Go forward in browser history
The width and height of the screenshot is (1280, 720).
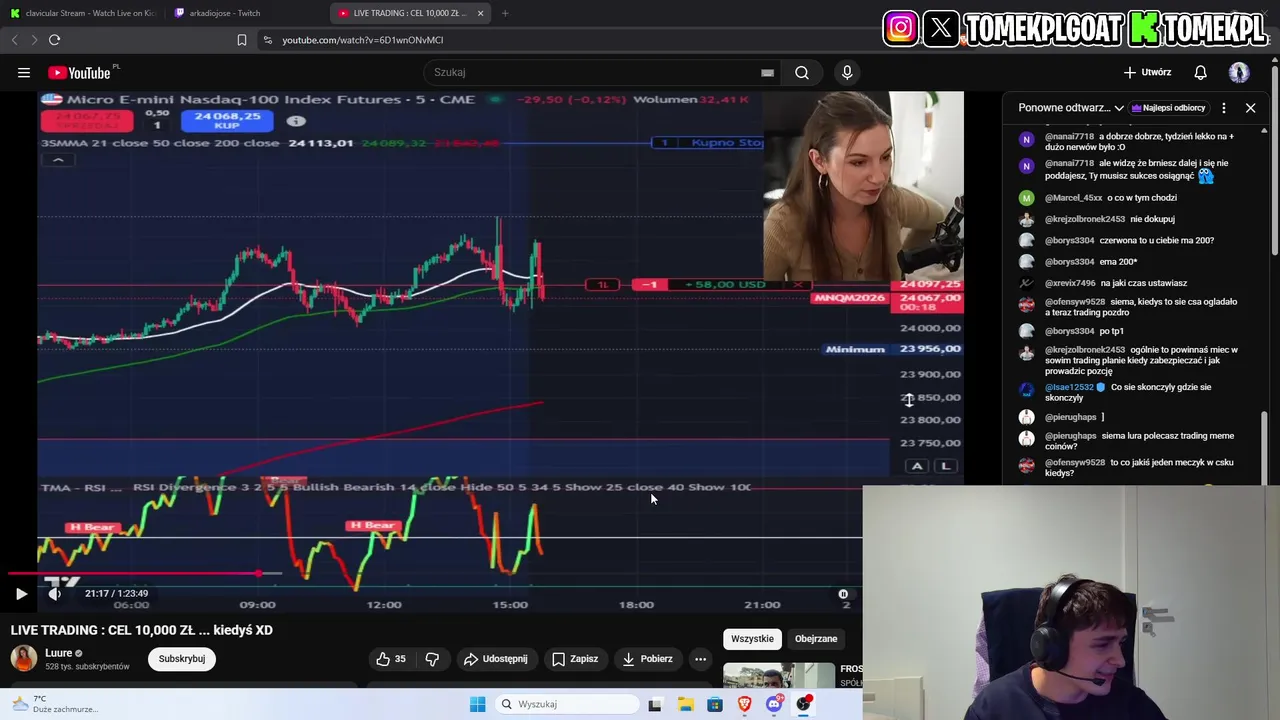point(34,40)
